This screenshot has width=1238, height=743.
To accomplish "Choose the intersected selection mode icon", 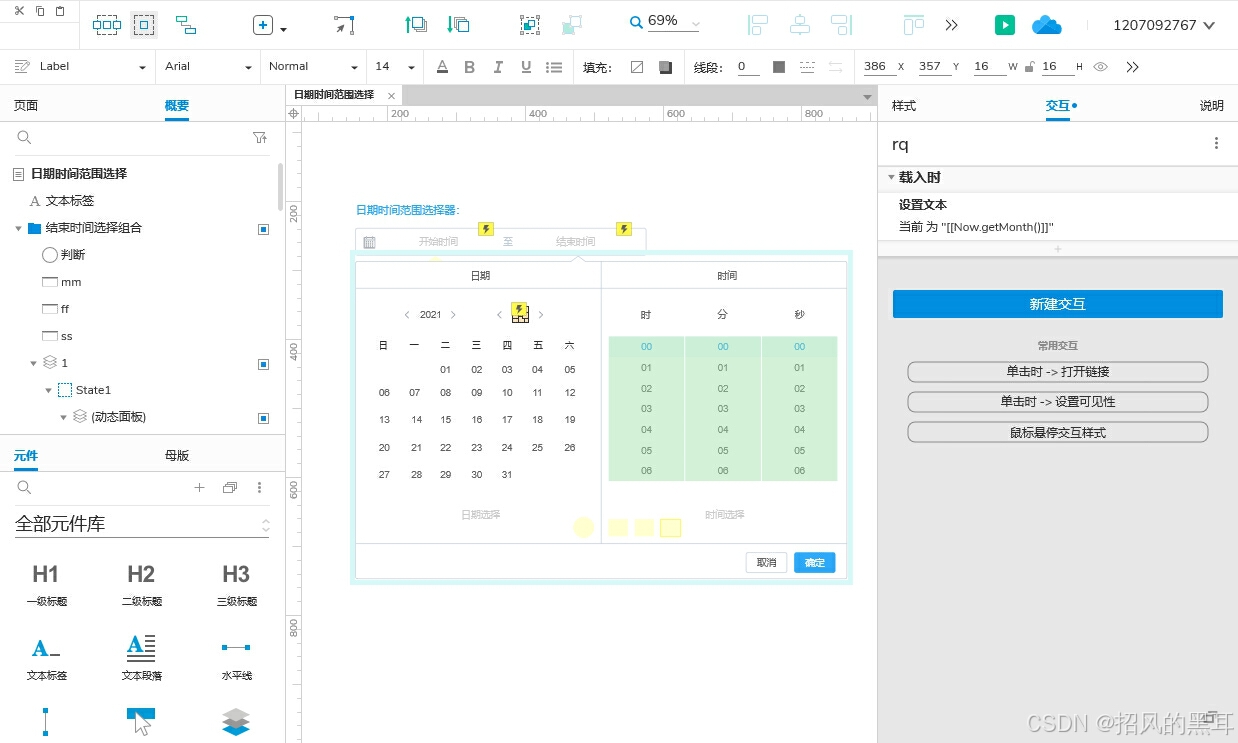I will click(x=107, y=25).
